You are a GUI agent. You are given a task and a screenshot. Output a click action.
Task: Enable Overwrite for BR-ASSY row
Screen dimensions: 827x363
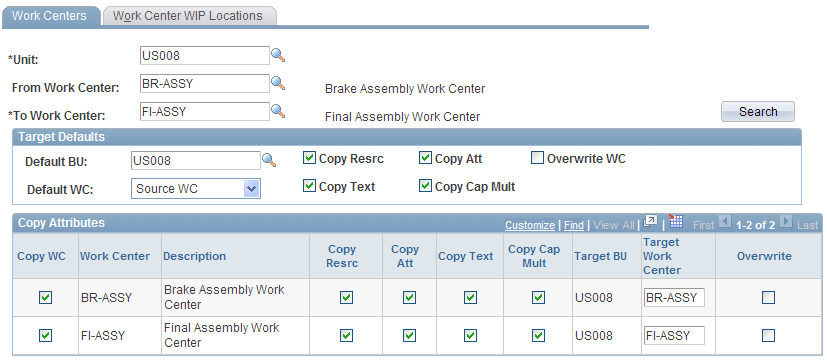(768, 298)
